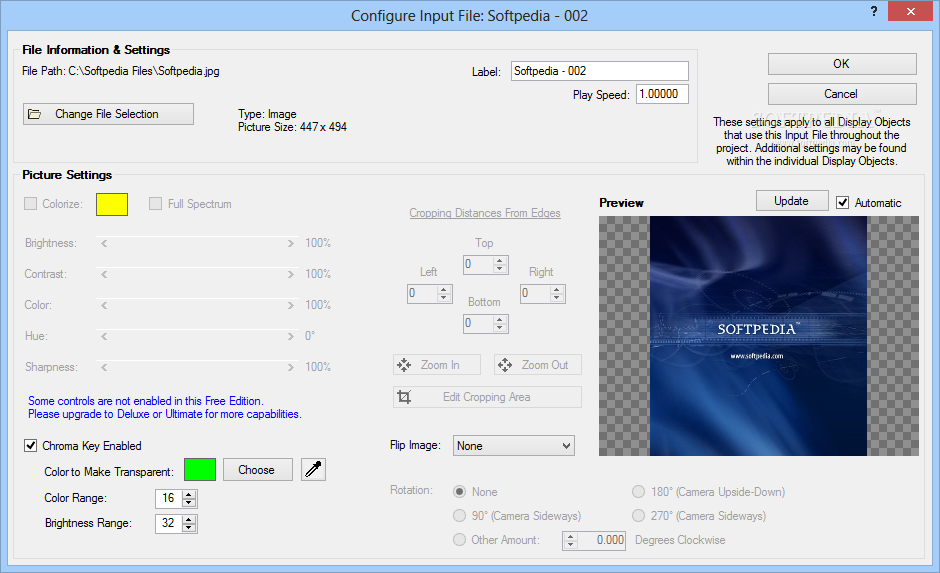Viewport: 940px width, 573px height.
Task: Open the Flip Image dropdown
Action: [514, 445]
